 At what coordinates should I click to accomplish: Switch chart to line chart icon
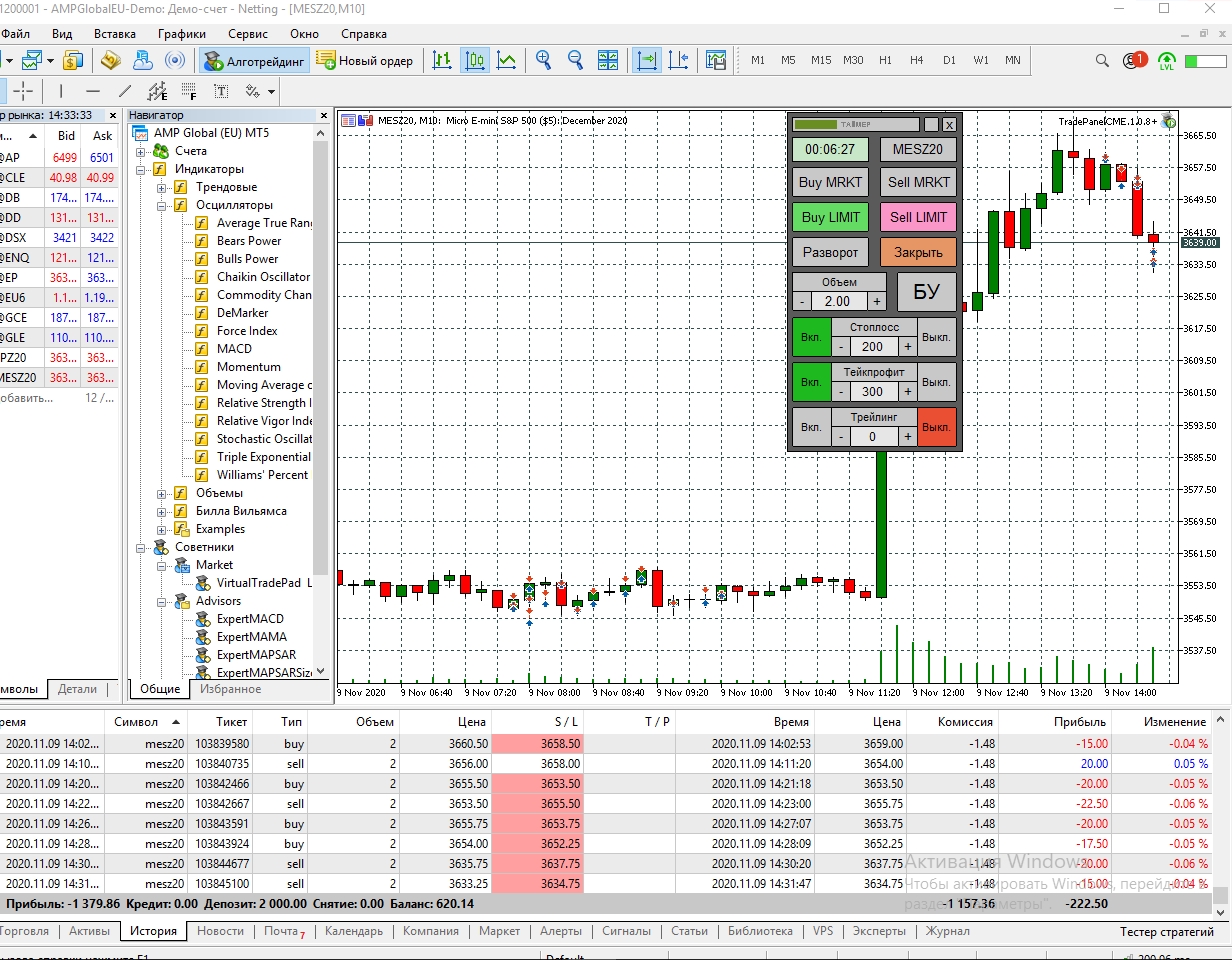tap(507, 61)
